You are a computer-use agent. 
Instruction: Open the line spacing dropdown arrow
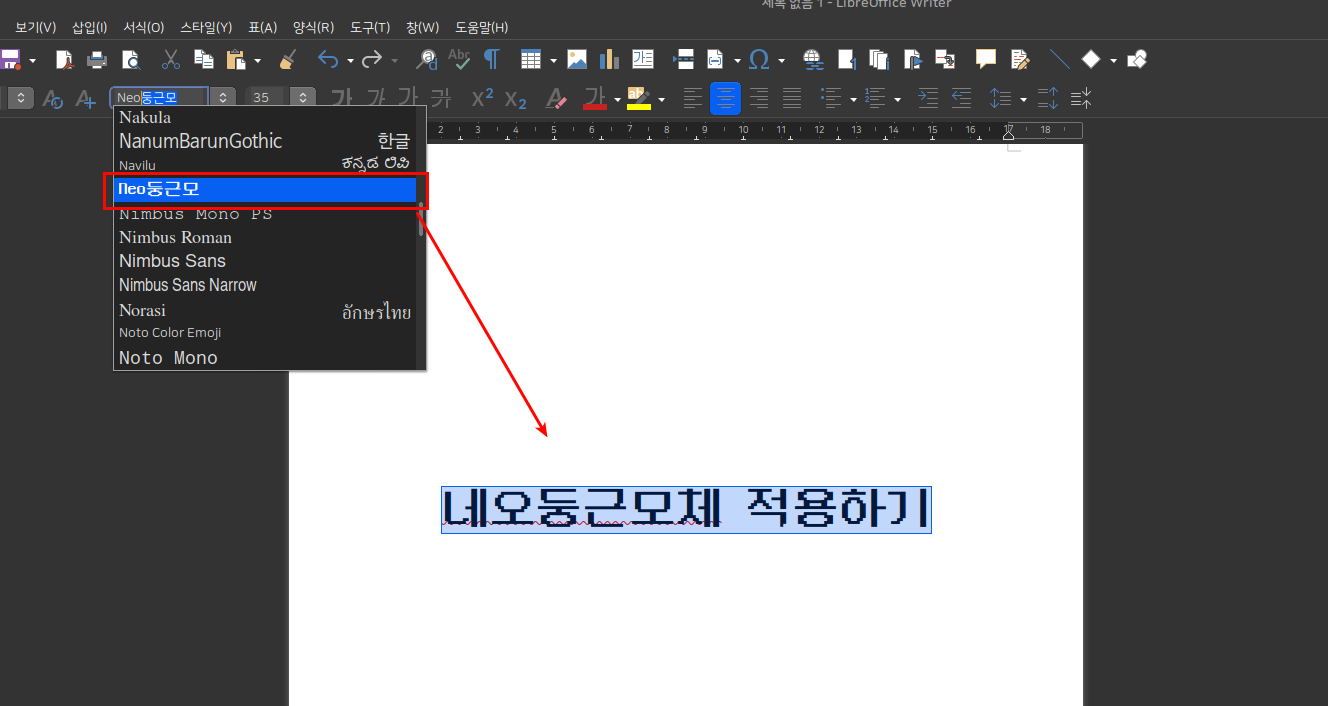click(1023, 99)
